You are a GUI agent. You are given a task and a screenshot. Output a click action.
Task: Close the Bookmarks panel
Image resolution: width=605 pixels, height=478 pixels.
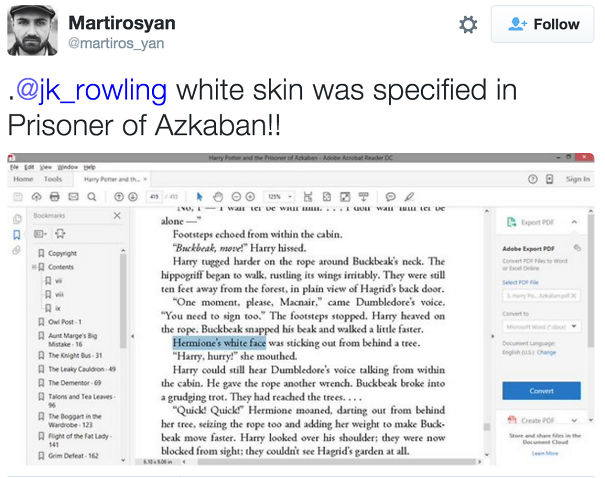(x=117, y=216)
